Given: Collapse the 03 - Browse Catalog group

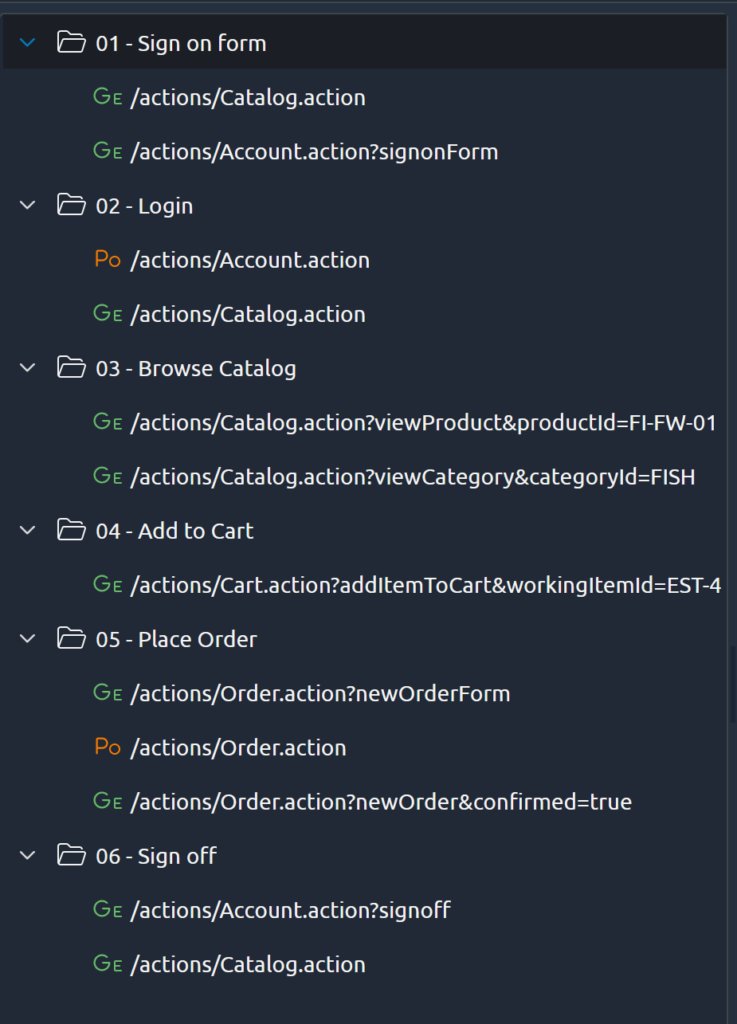Looking at the screenshot, I should [x=28, y=368].
